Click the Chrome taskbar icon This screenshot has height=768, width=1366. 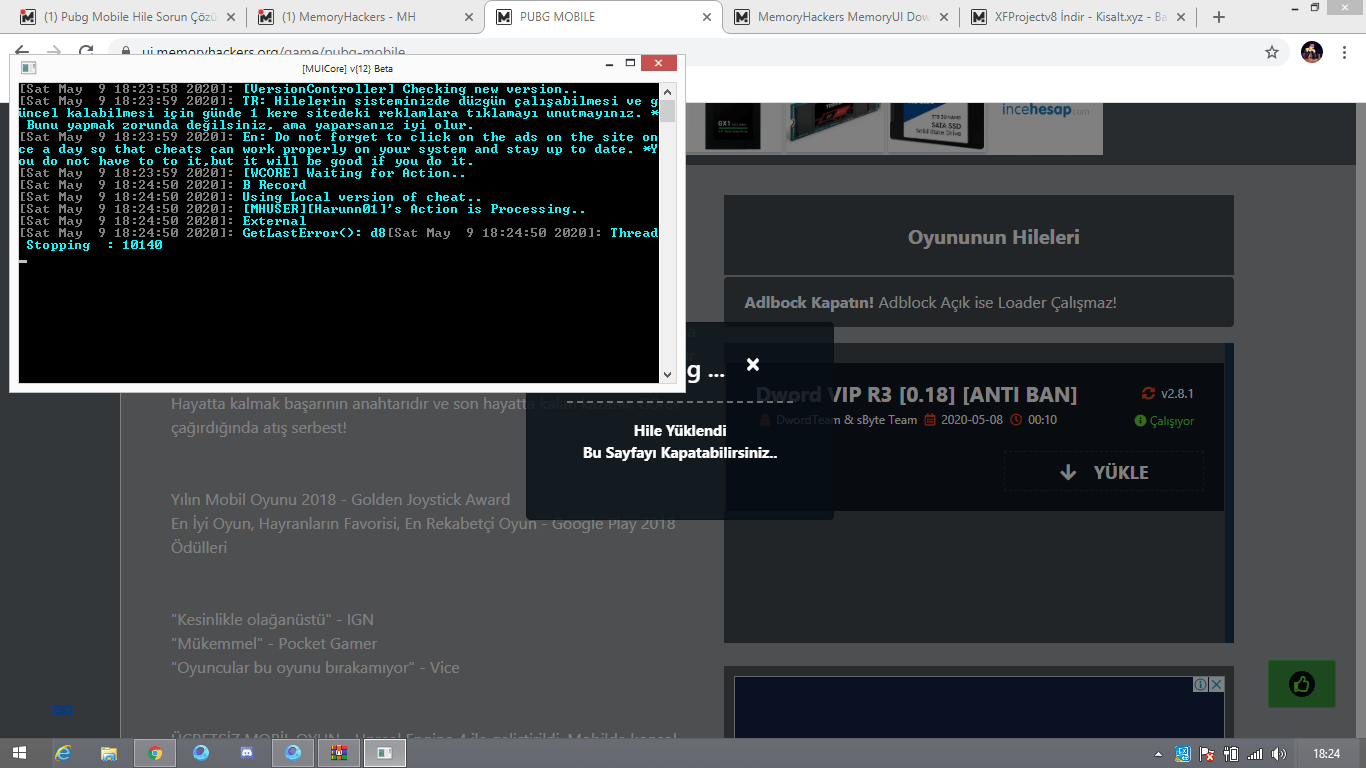tap(155, 753)
